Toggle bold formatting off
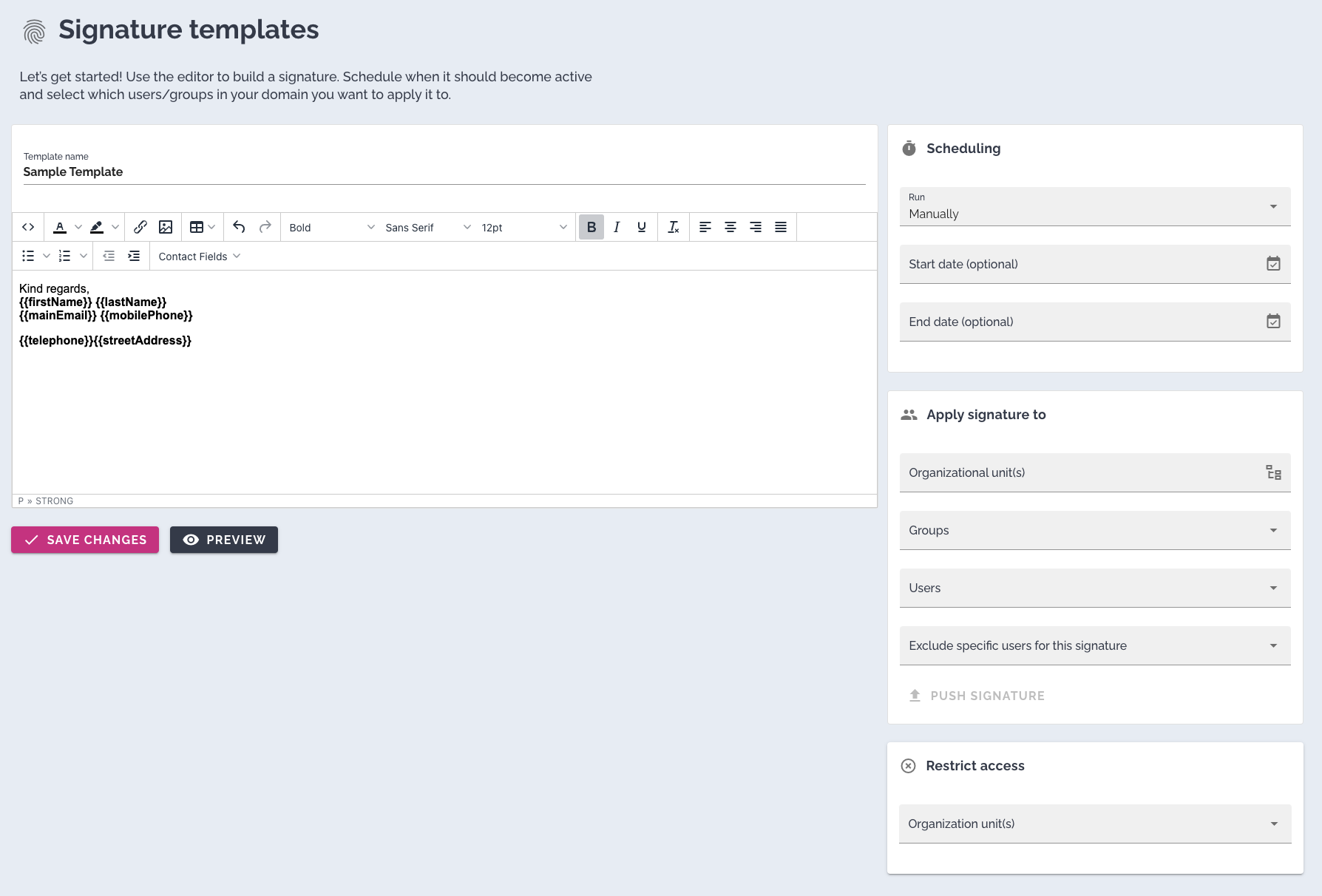1322x896 pixels. (591, 227)
